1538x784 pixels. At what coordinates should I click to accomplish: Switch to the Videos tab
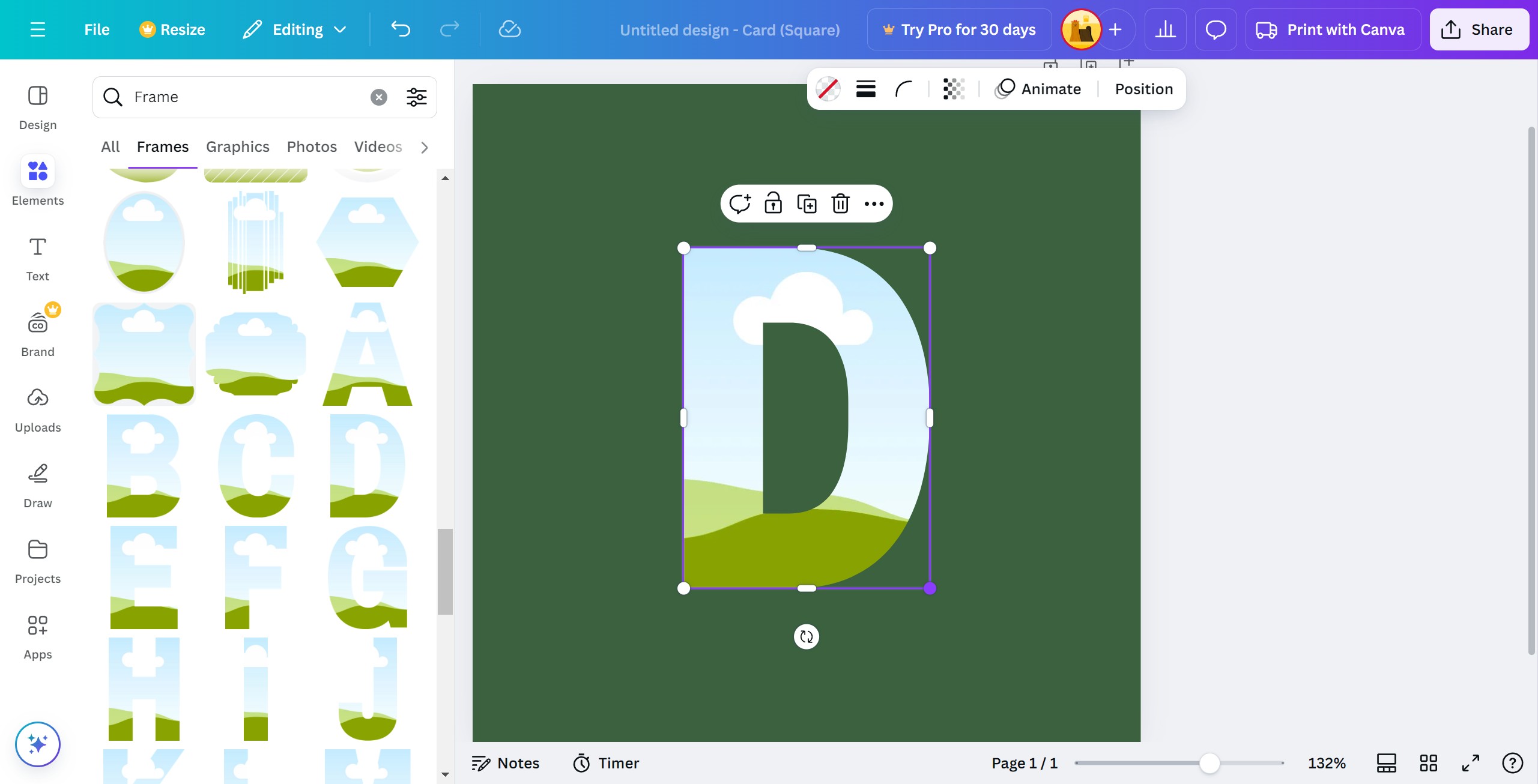click(378, 146)
